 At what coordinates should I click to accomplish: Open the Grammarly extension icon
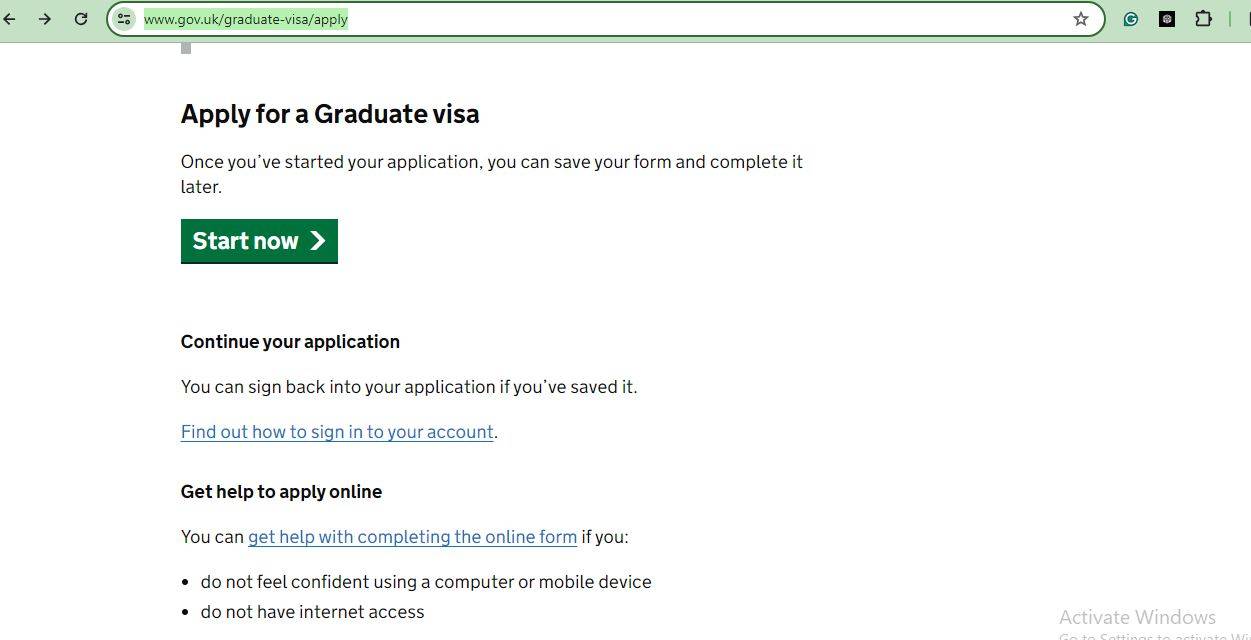1130,18
